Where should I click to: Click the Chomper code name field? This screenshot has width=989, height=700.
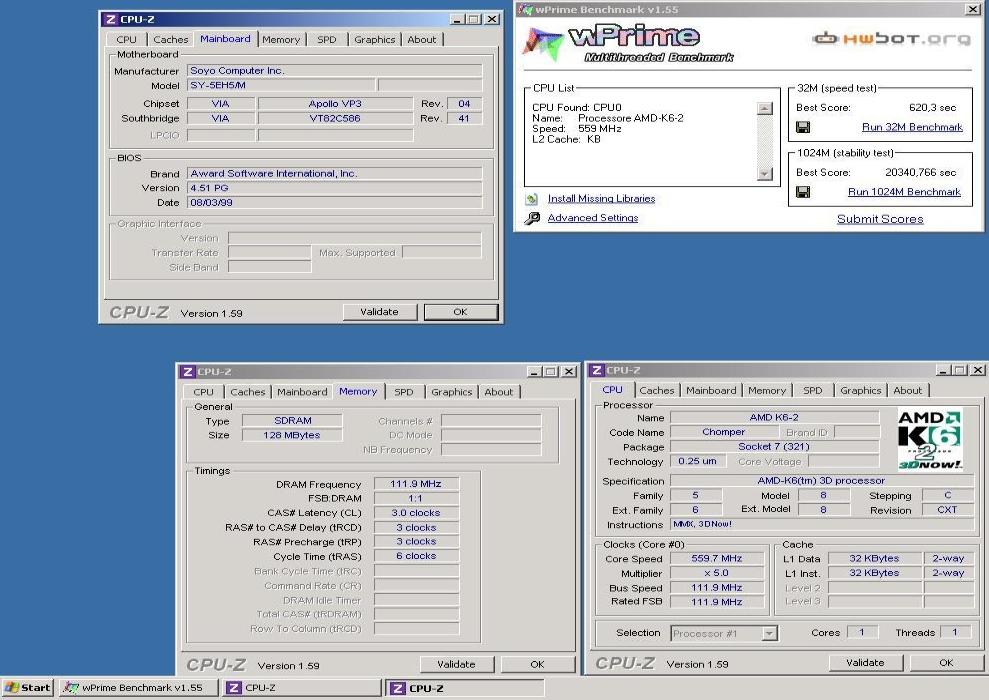click(723, 433)
